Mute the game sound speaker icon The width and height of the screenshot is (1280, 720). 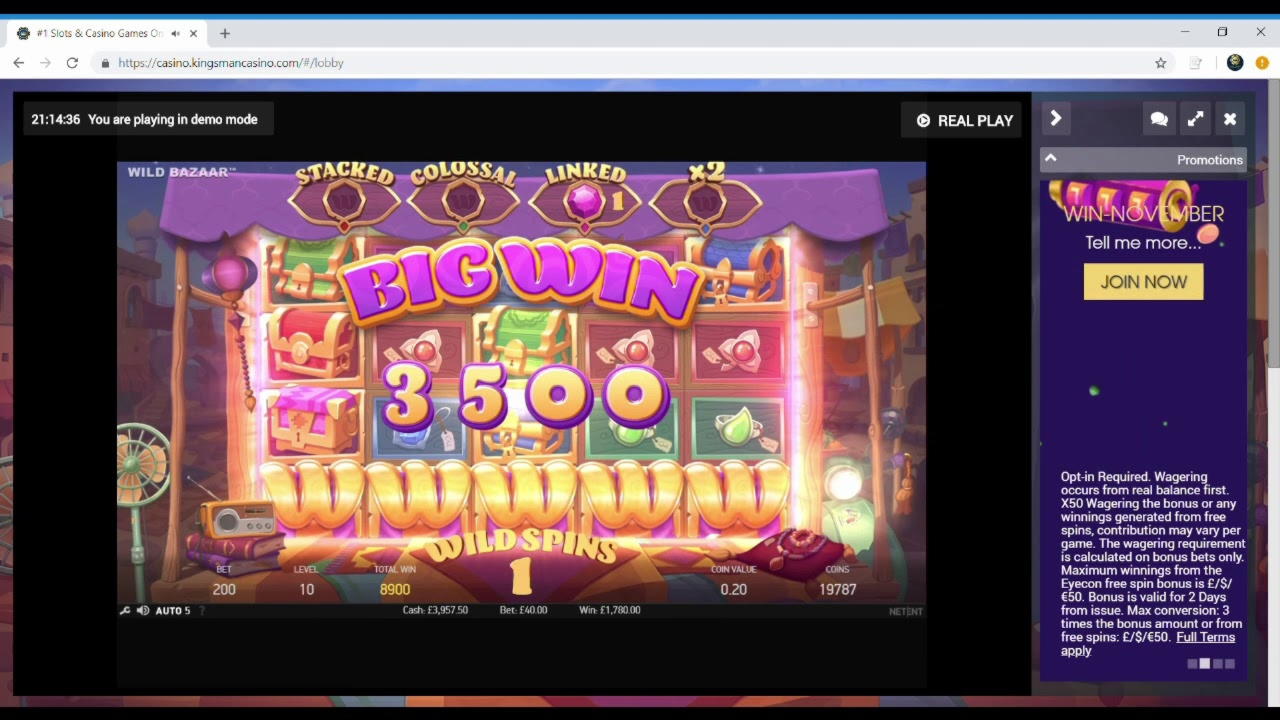(143, 610)
